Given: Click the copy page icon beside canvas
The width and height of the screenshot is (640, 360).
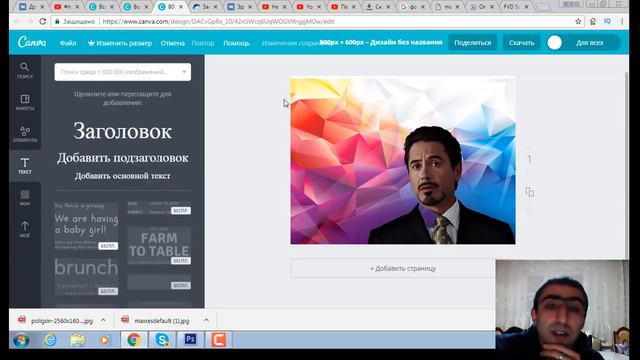Looking at the screenshot, I should click(x=529, y=192).
